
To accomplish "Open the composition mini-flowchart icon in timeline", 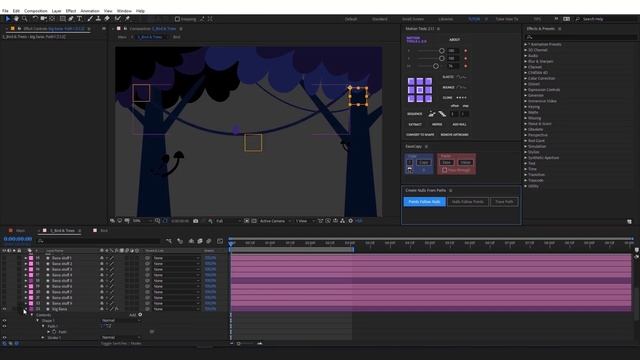I will pyautogui.click(x=169, y=241).
